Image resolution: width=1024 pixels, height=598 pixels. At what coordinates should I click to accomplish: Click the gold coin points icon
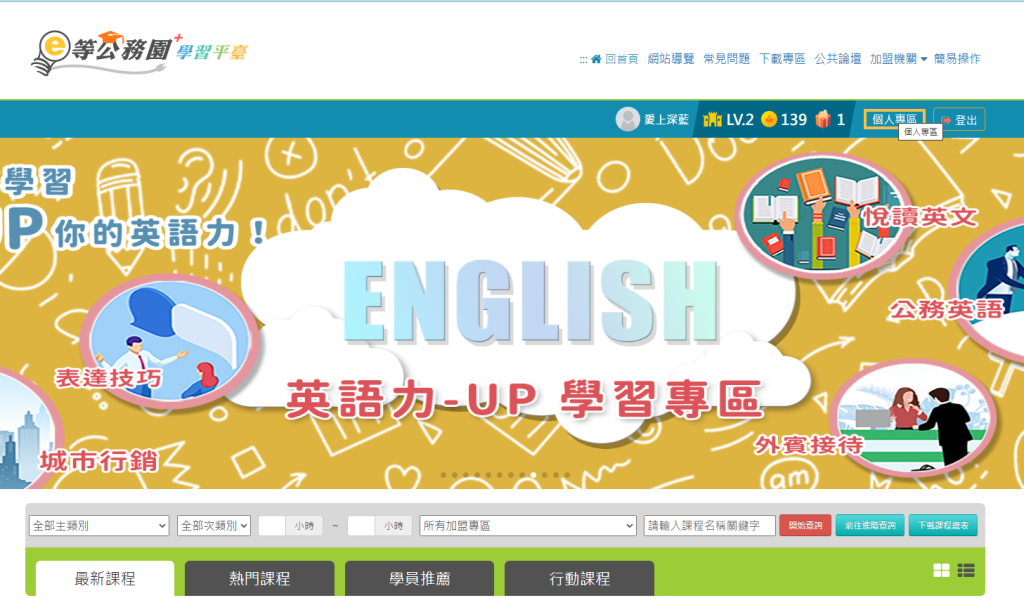click(x=769, y=119)
